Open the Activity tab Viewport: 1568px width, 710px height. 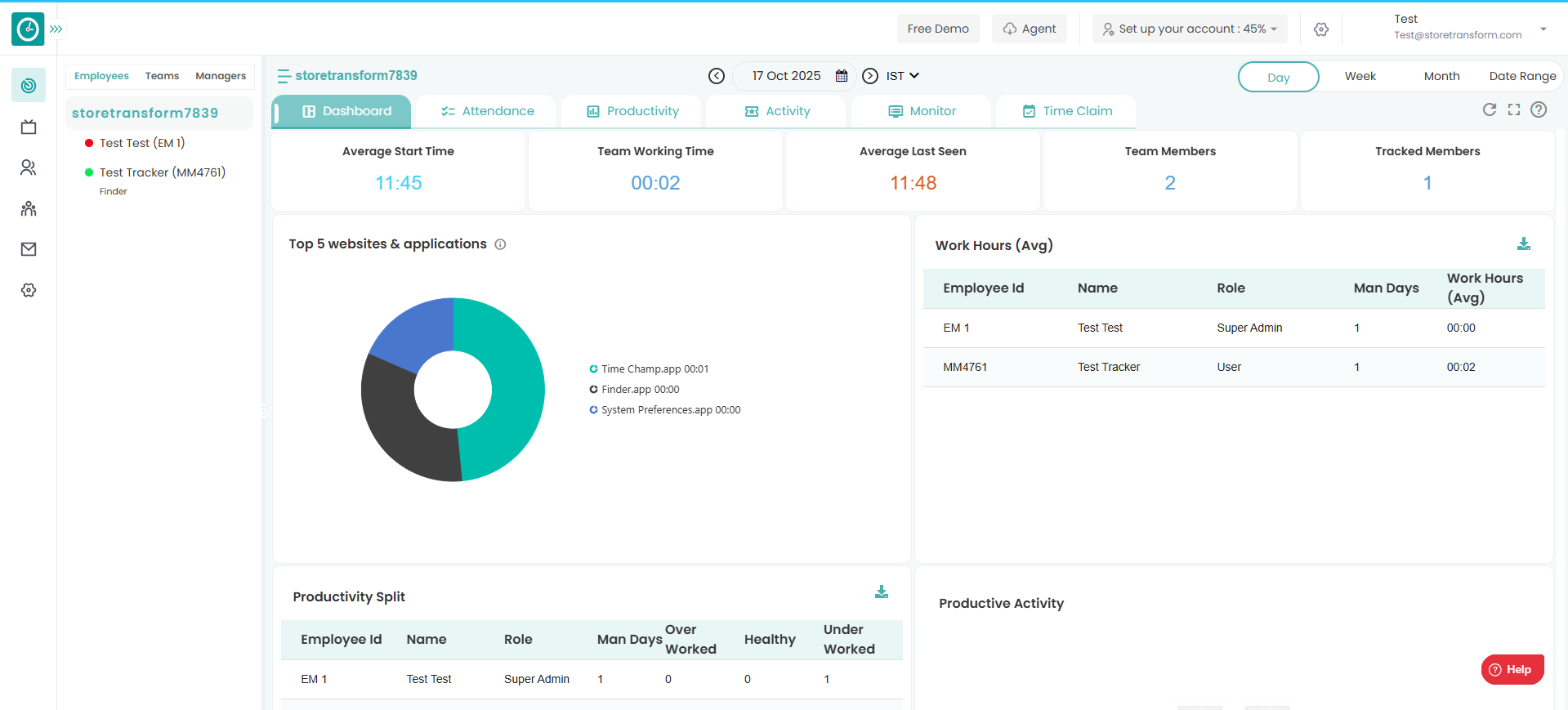(x=777, y=111)
